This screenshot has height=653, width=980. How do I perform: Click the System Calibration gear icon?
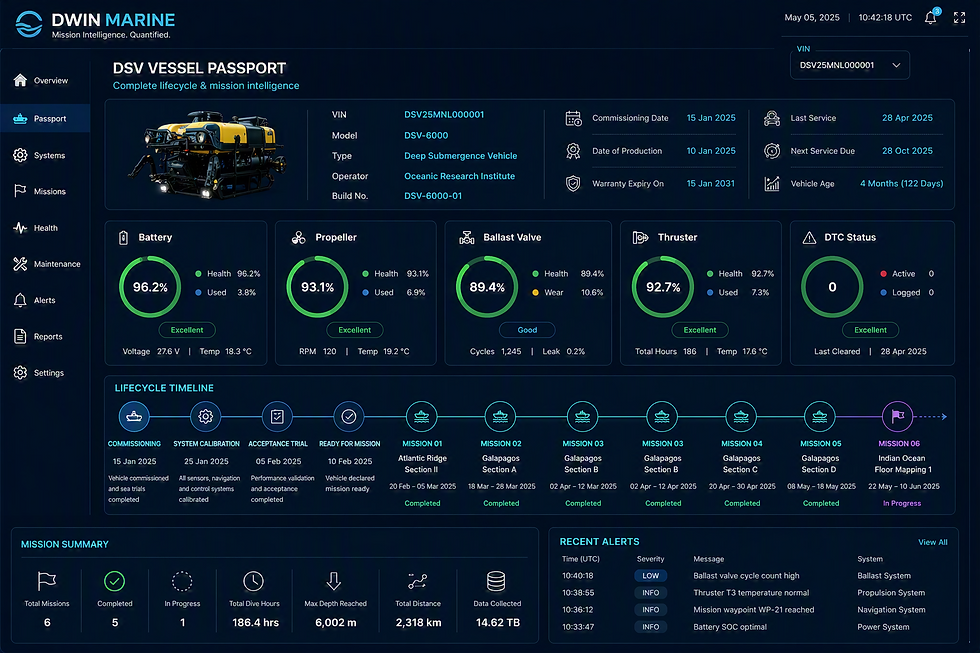click(206, 416)
